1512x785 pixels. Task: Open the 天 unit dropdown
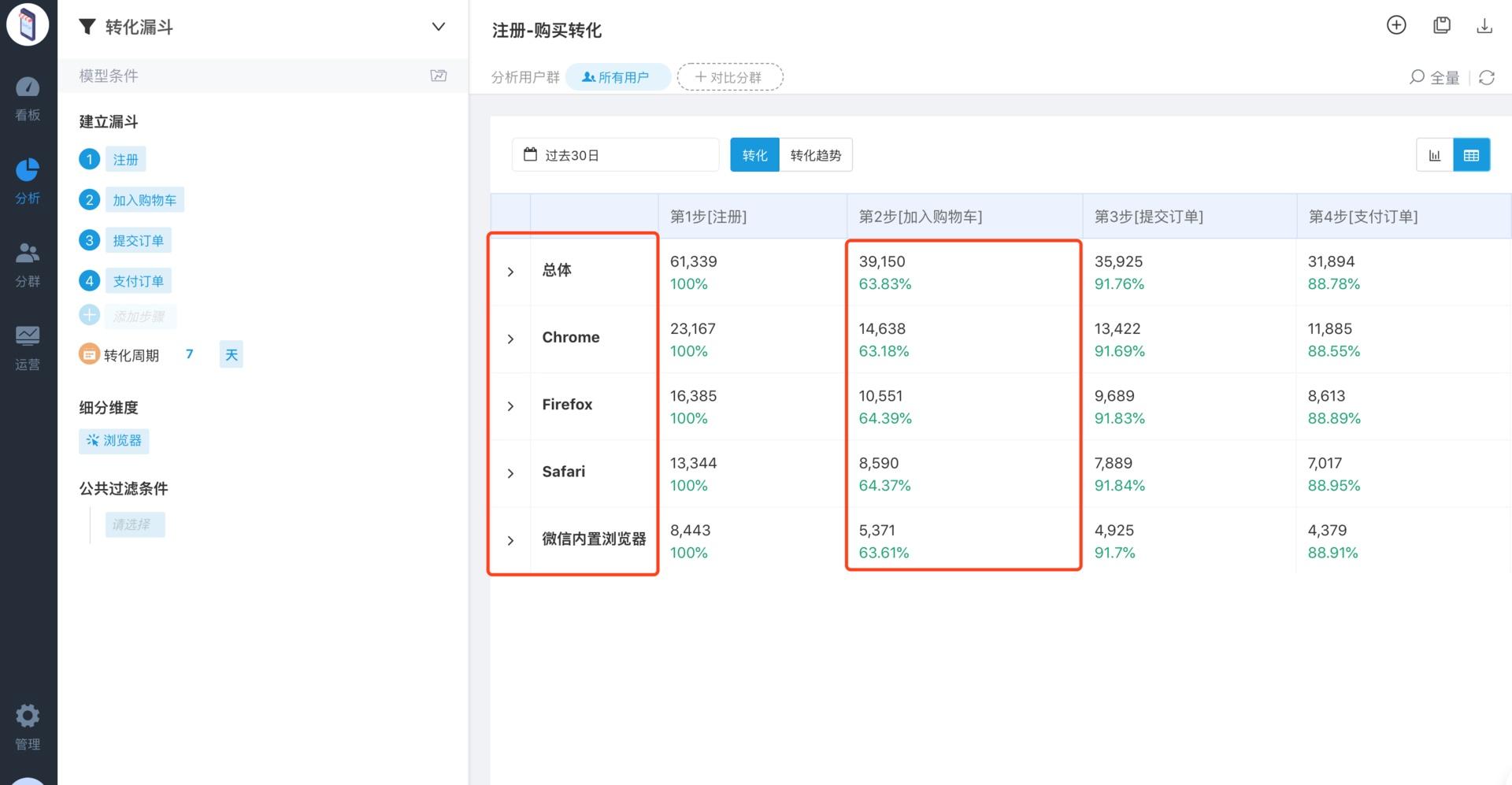(231, 354)
